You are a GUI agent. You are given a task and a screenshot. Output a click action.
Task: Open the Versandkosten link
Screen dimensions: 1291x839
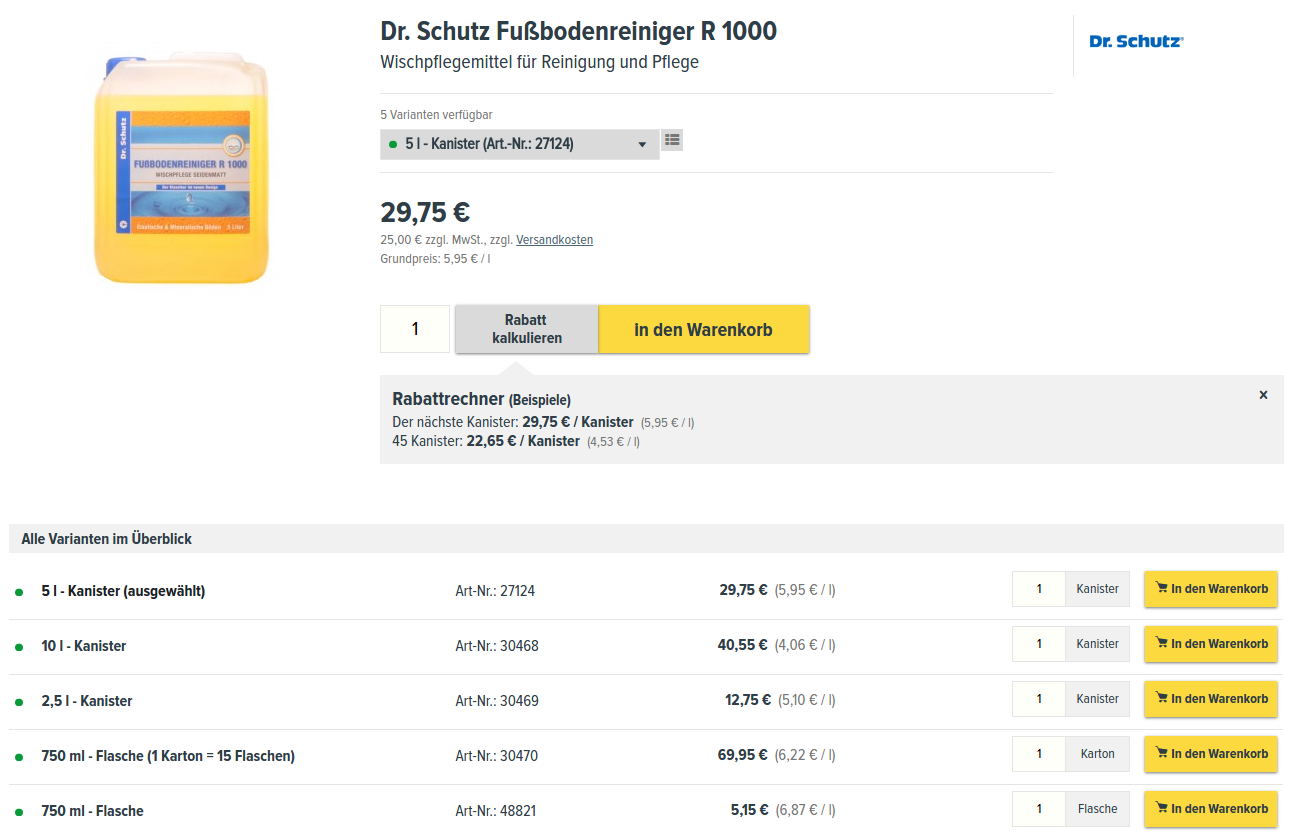point(554,240)
